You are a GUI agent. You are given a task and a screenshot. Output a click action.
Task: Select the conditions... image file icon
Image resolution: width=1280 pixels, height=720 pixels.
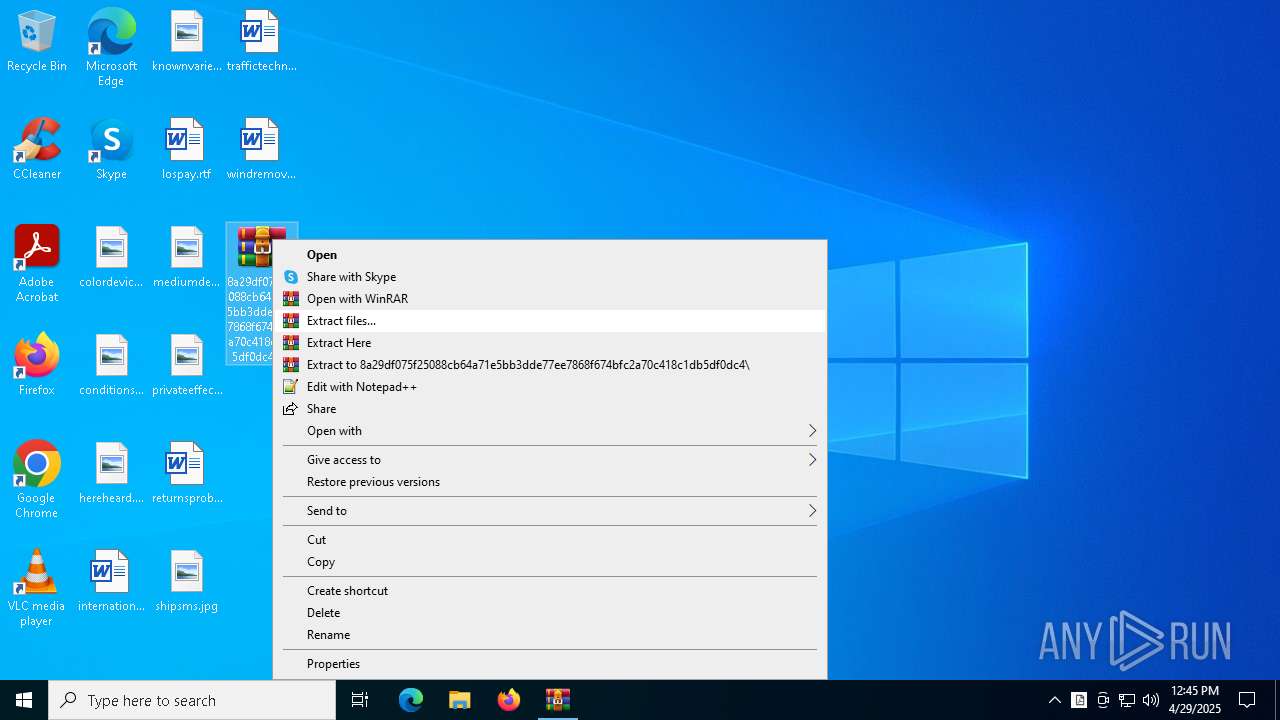click(x=111, y=366)
